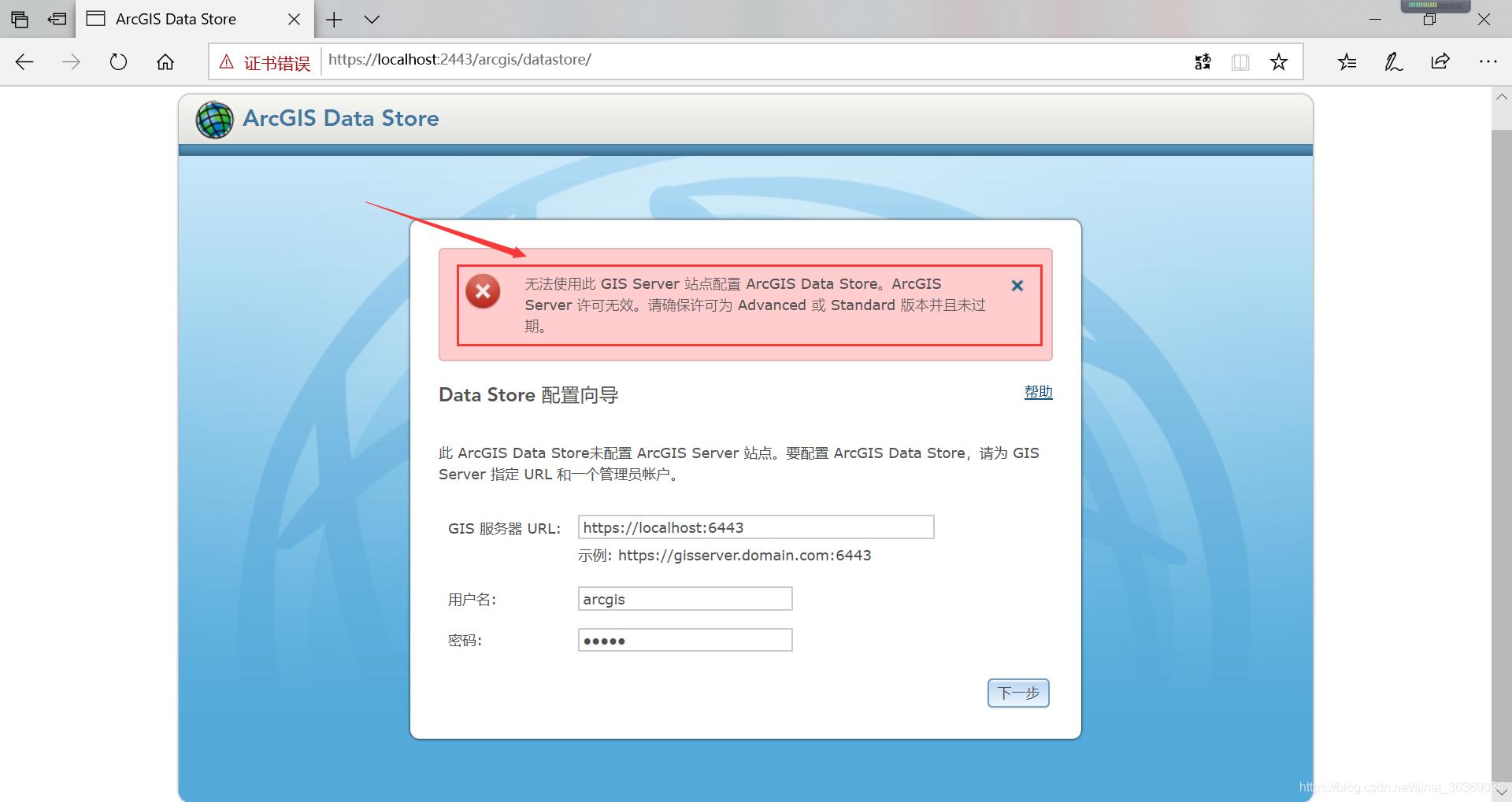Click the back navigation arrow
The height and width of the screenshot is (802, 1512).
(x=24, y=61)
